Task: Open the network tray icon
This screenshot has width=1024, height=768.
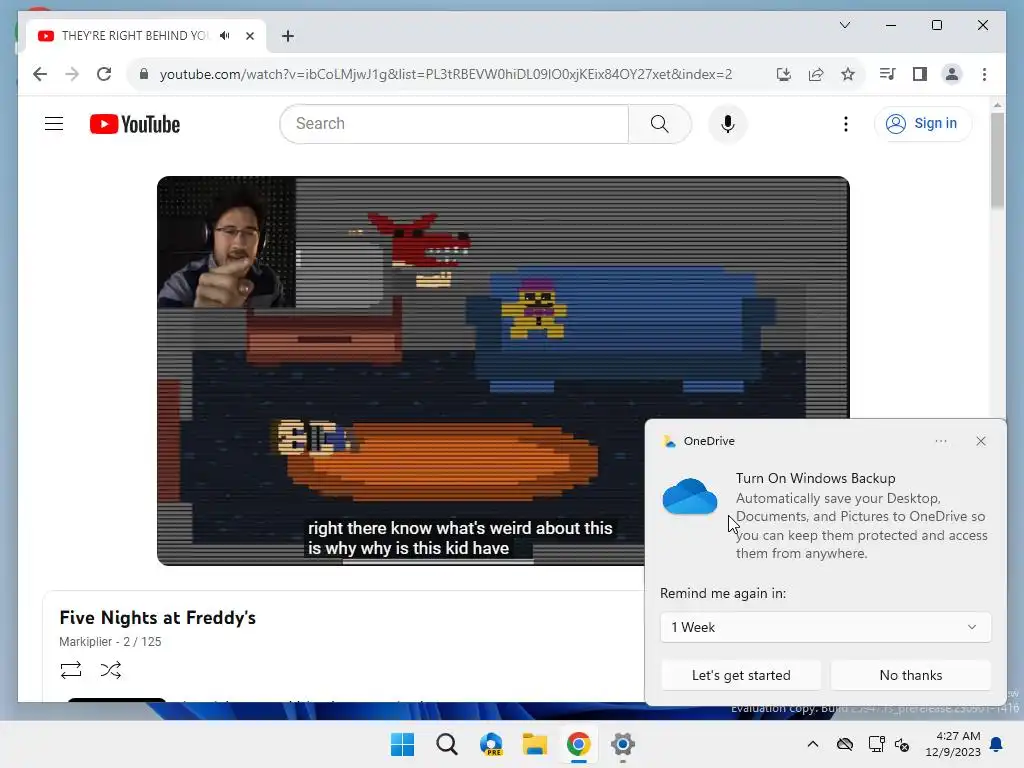Action: (876, 744)
